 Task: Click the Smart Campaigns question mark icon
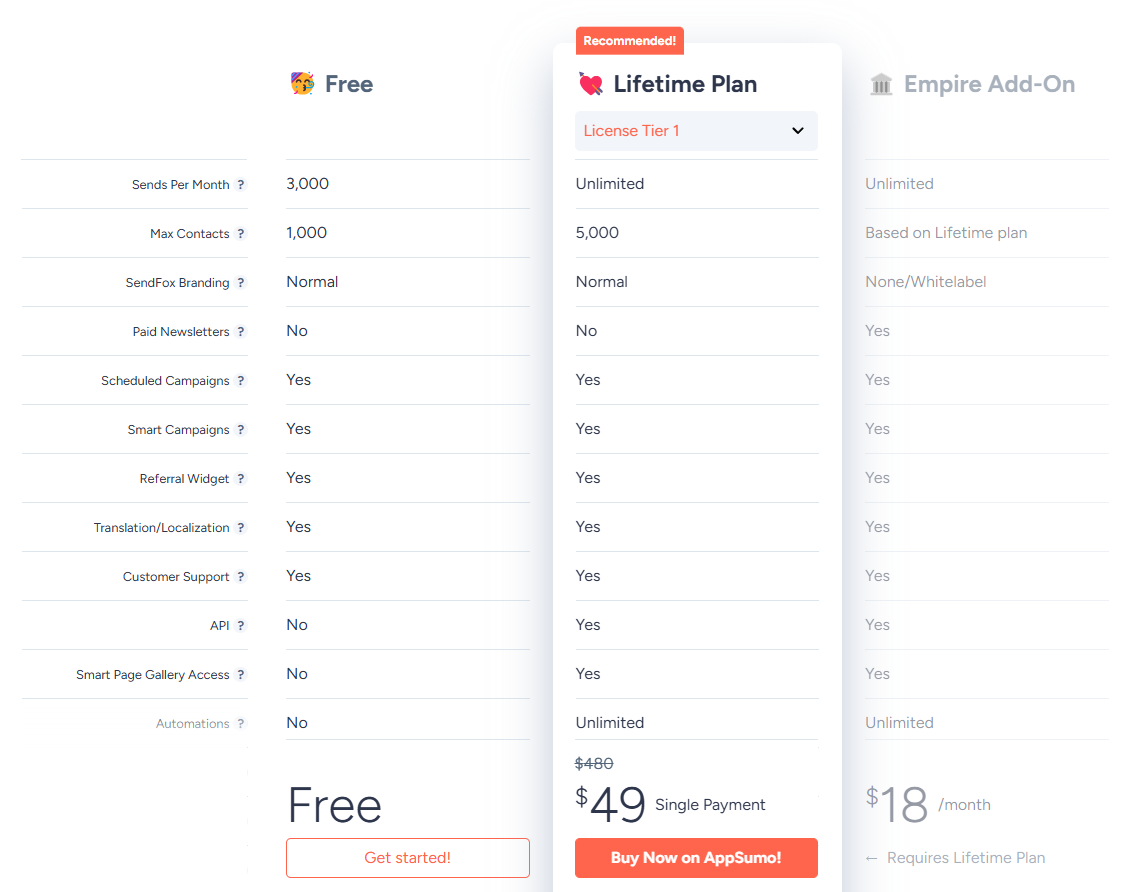pos(241,430)
